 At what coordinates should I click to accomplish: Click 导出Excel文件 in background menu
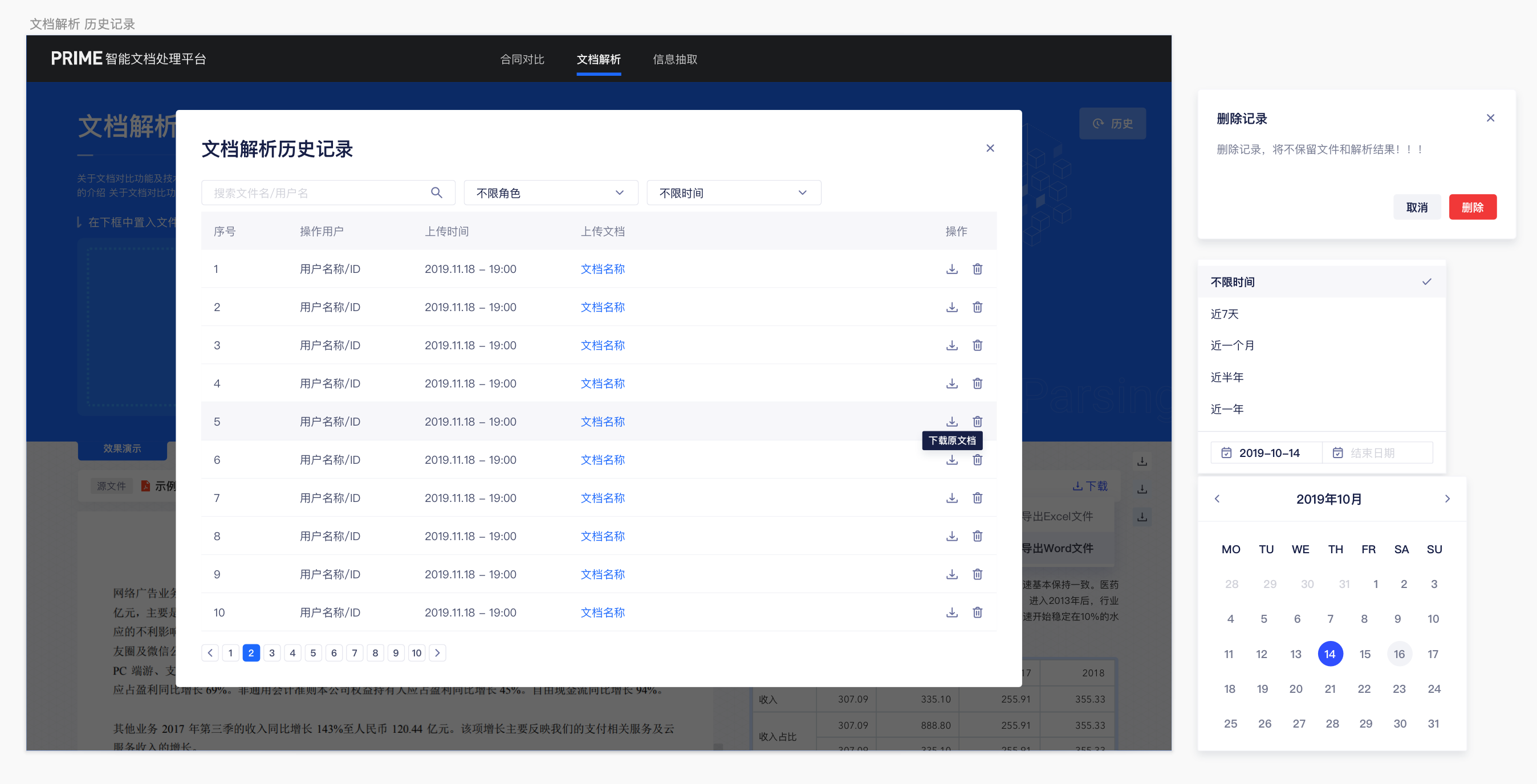(x=1057, y=516)
